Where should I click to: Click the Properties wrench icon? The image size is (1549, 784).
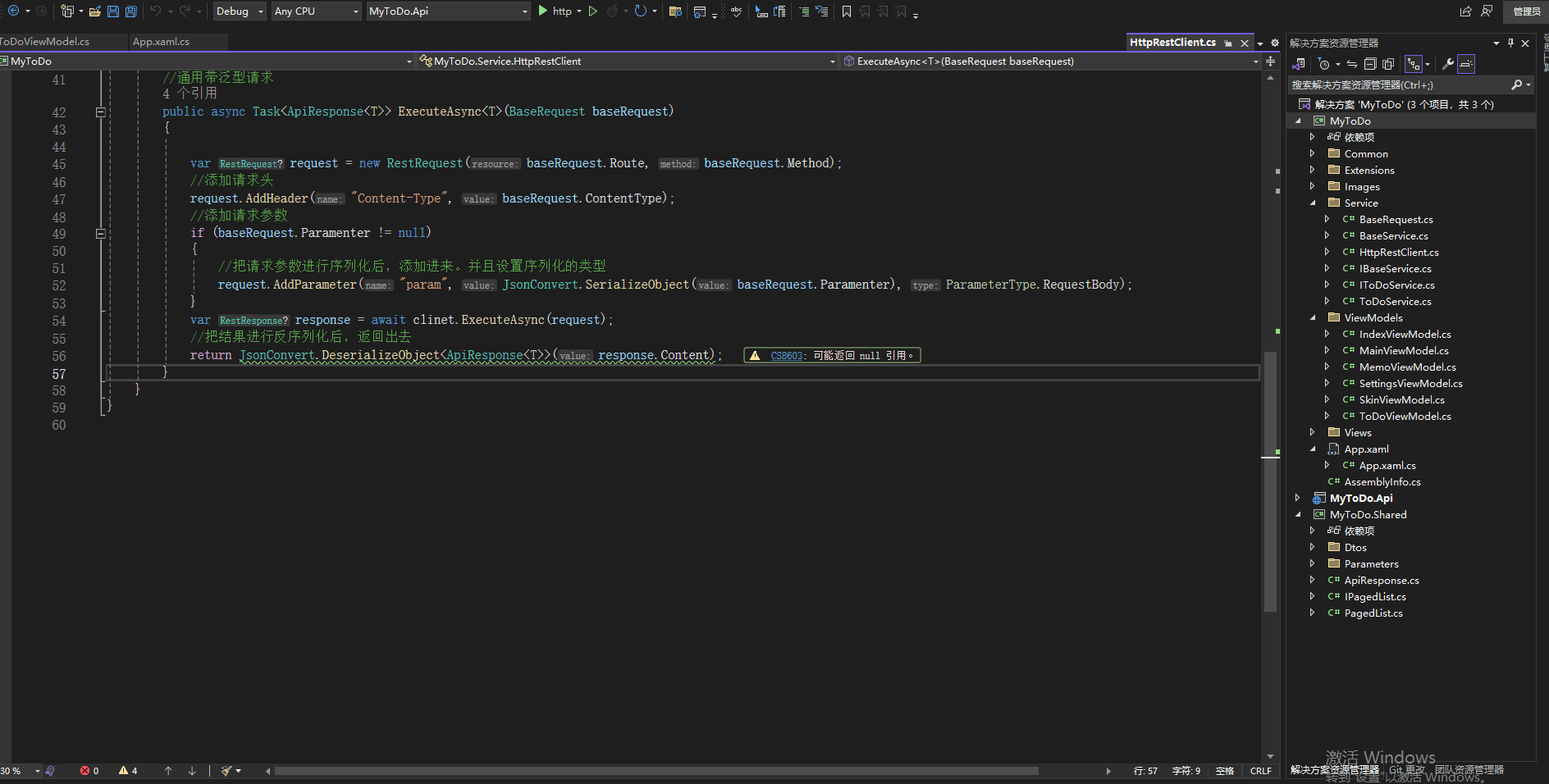click(x=1448, y=64)
